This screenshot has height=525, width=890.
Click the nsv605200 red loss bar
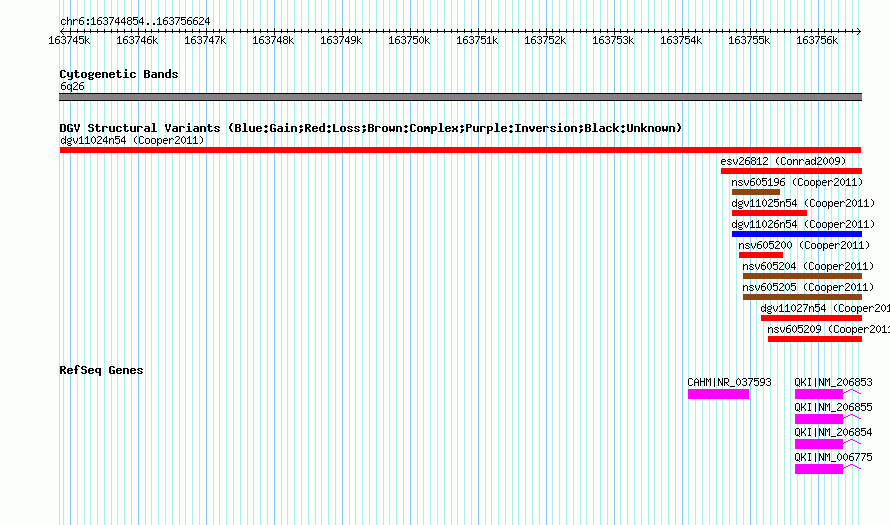tap(761, 255)
